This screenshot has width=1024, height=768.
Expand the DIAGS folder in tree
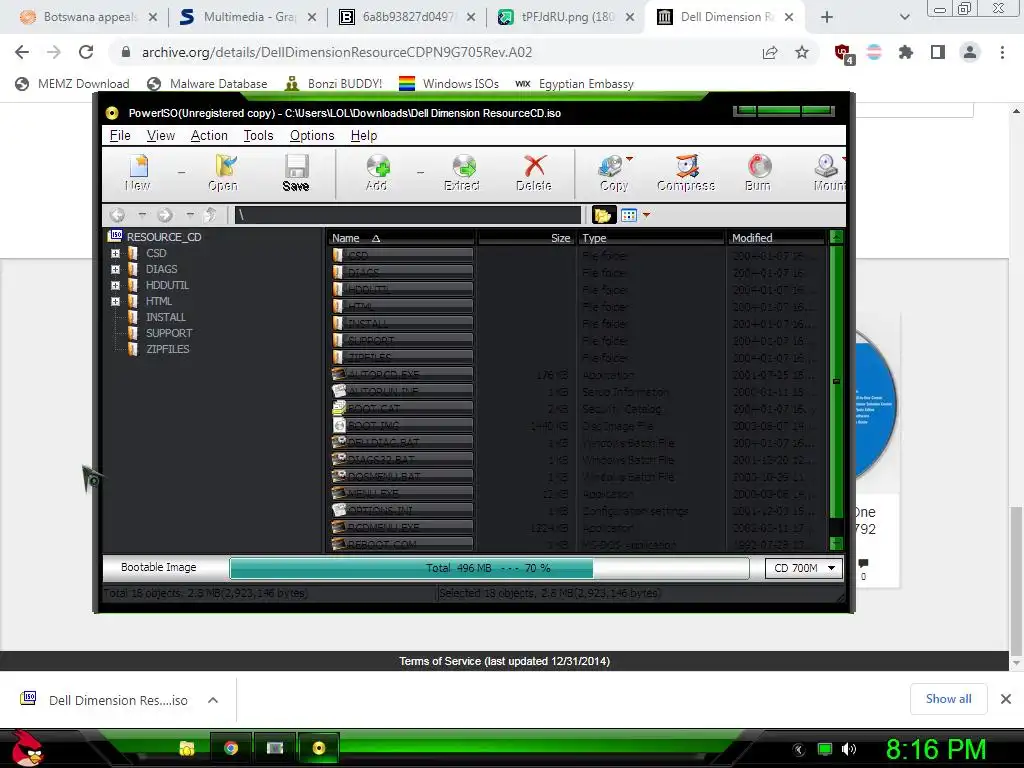click(116, 269)
